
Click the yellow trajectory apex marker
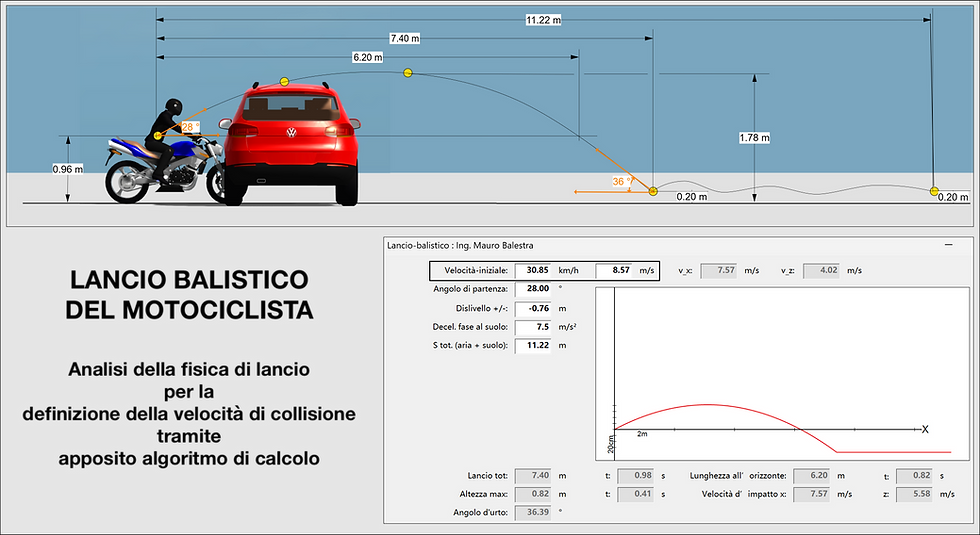pos(408,72)
